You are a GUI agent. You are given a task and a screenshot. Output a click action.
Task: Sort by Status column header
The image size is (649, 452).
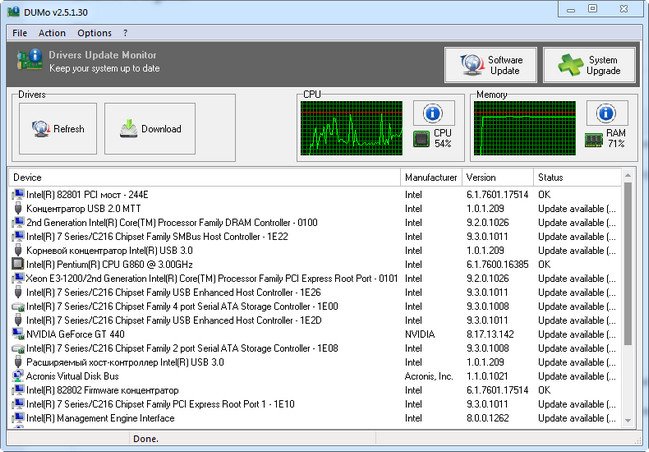(x=577, y=178)
